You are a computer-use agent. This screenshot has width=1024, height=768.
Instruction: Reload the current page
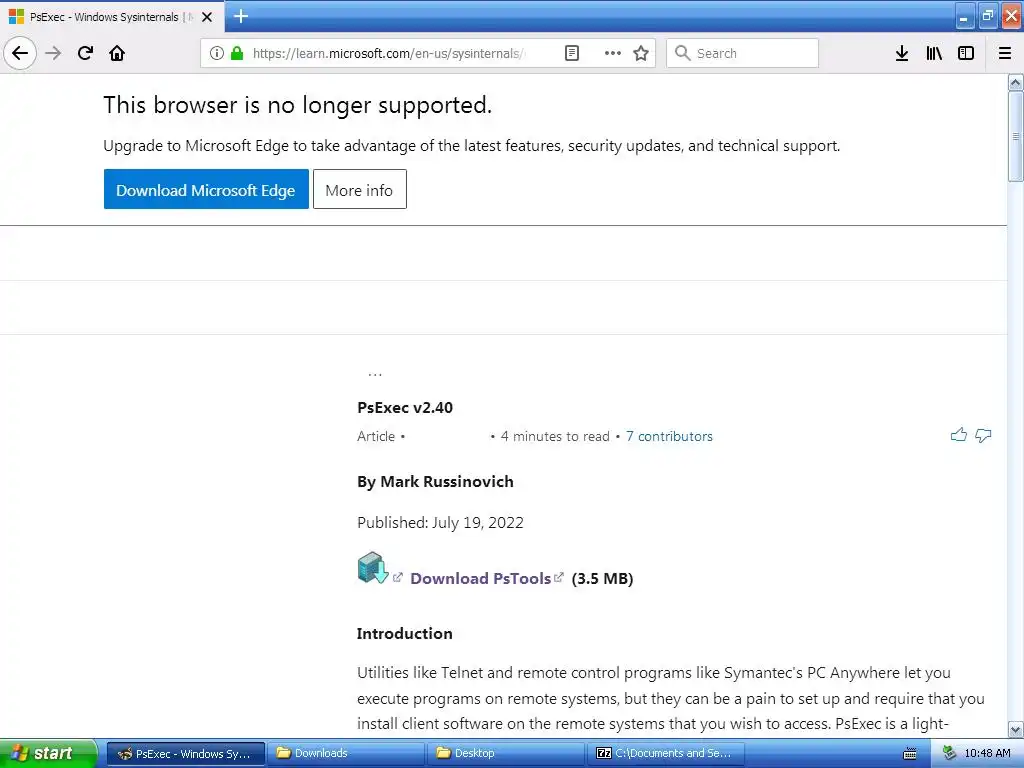click(x=85, y=53)
